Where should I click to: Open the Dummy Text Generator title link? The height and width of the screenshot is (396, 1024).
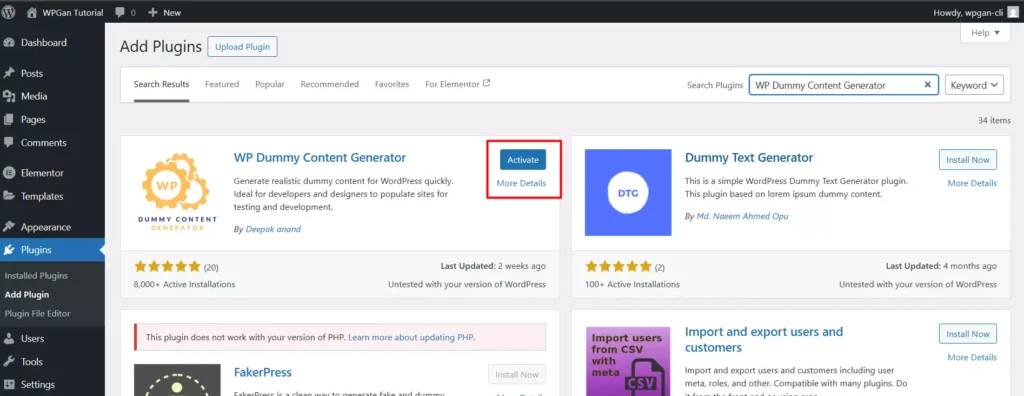pyautogui.click(x=749, y=157)
